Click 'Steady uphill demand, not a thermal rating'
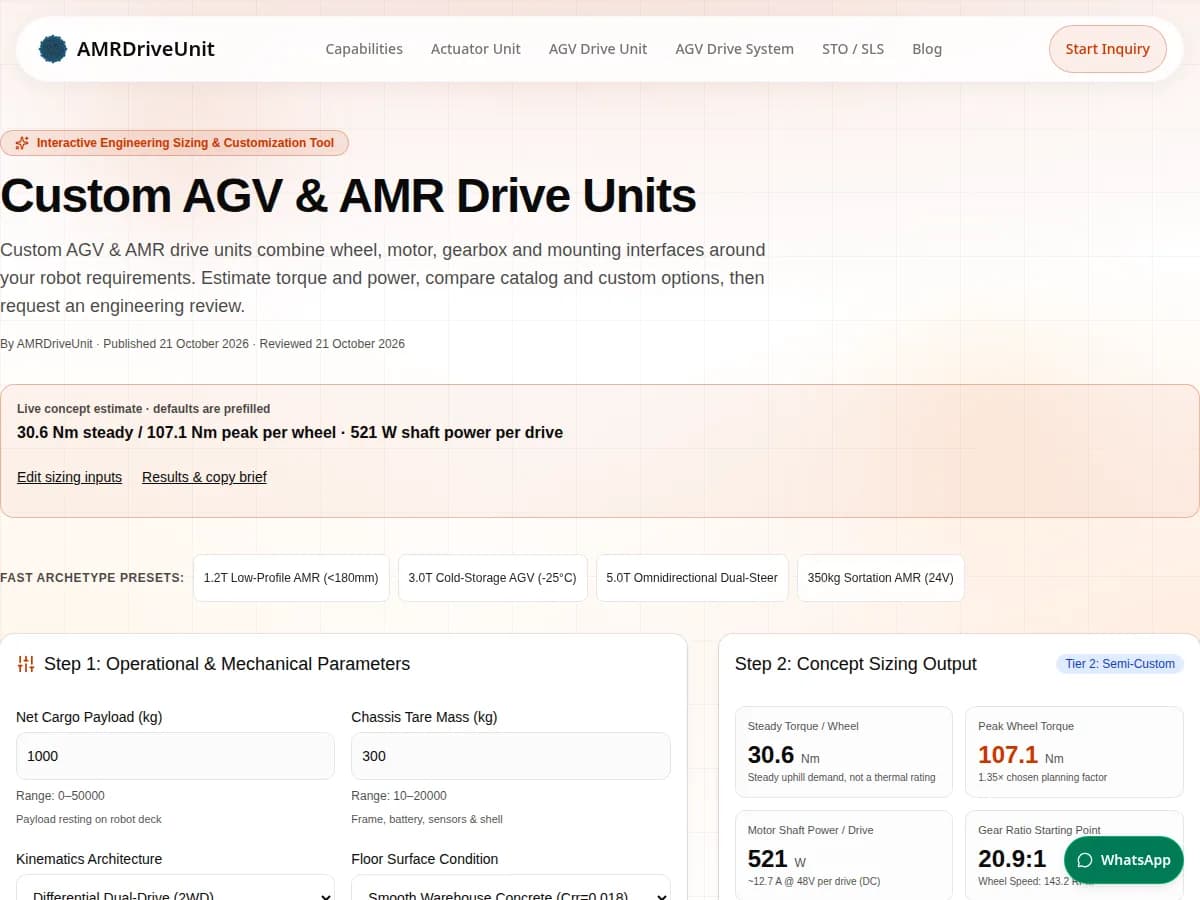1200x900 pixels. 842,777
